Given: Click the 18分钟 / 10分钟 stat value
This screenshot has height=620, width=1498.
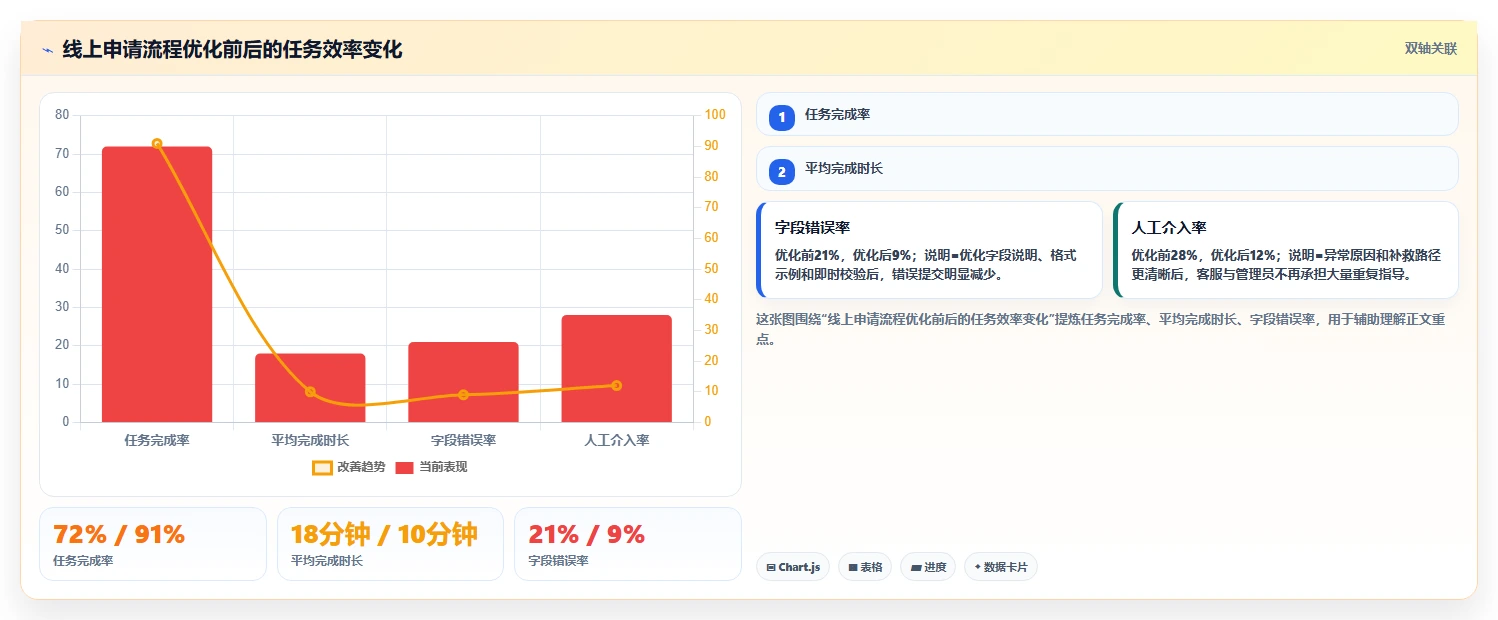Looking at the screenshot, I should pos(384,535).
